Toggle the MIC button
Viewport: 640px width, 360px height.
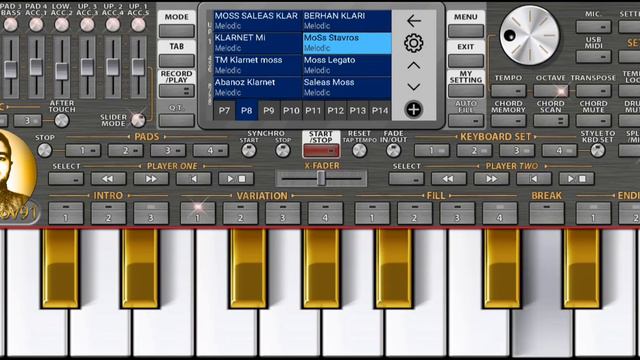tap(593, 27)
